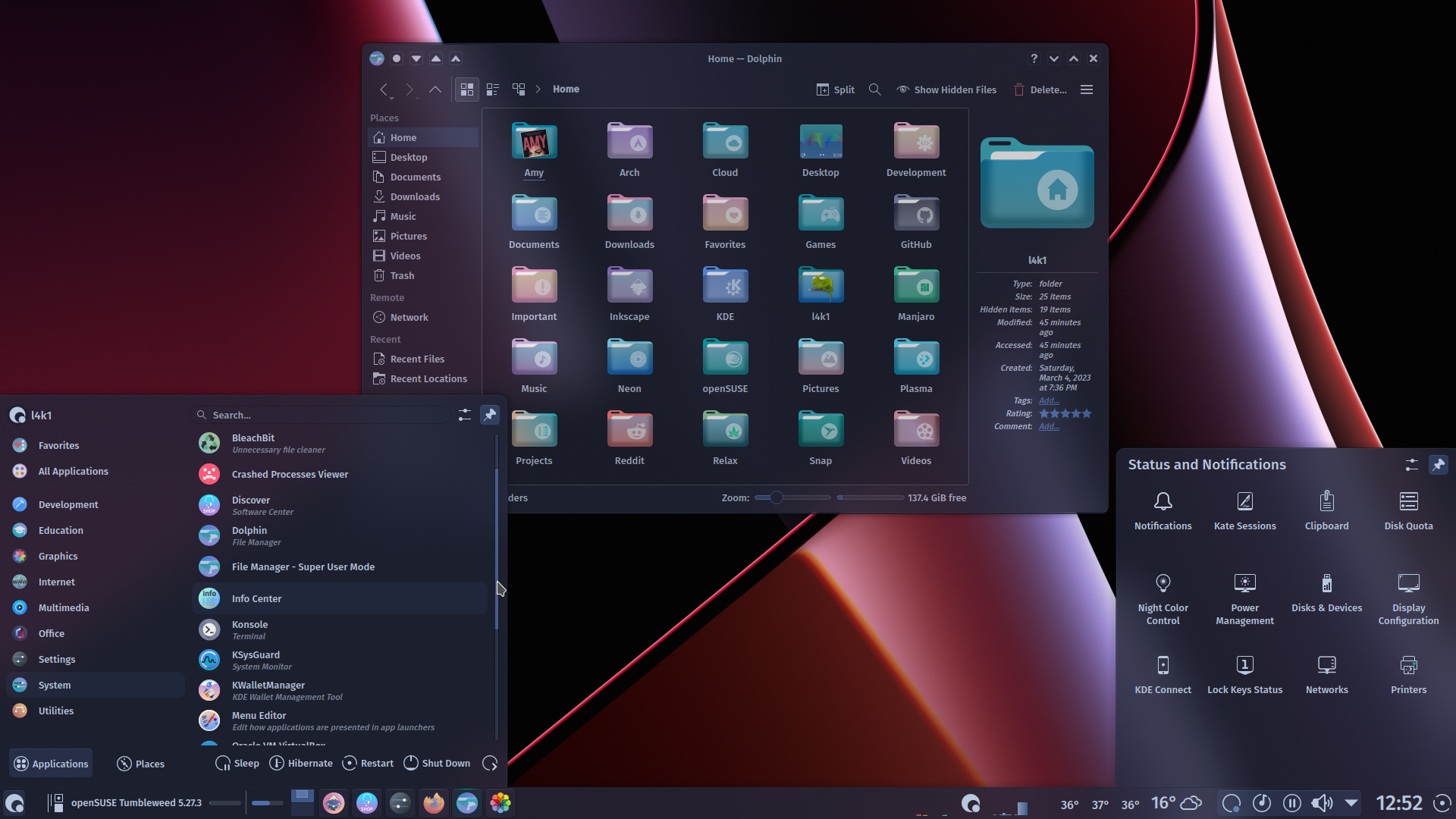Open Printers applet
The height and width of the screenshot is (819, 1456).
(x=1408, y=675)
